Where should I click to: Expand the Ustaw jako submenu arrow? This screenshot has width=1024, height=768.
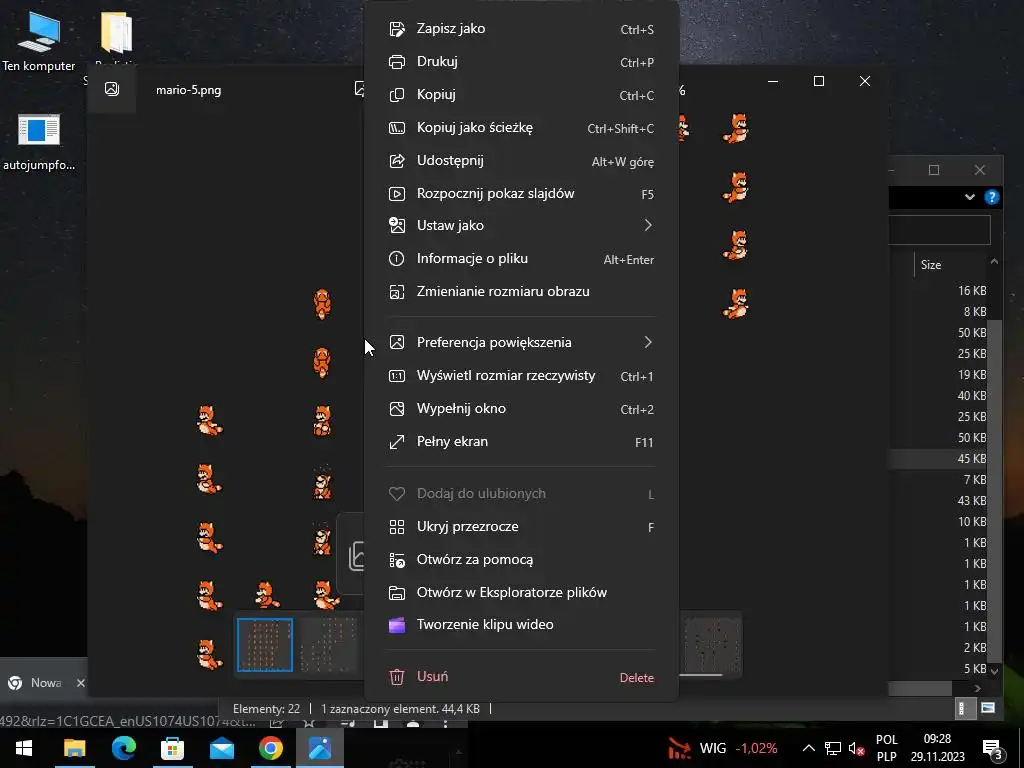[648, 225]
